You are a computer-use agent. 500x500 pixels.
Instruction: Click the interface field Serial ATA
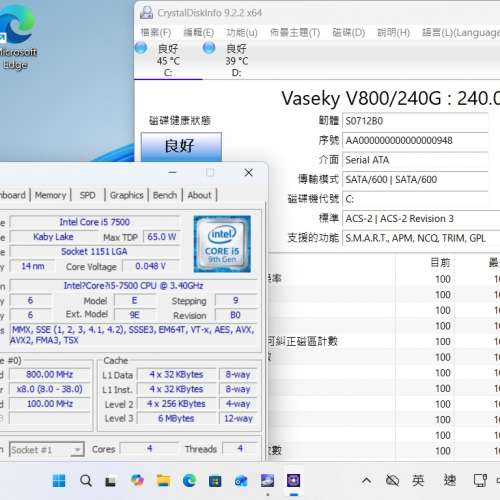(x=415, y=160)
